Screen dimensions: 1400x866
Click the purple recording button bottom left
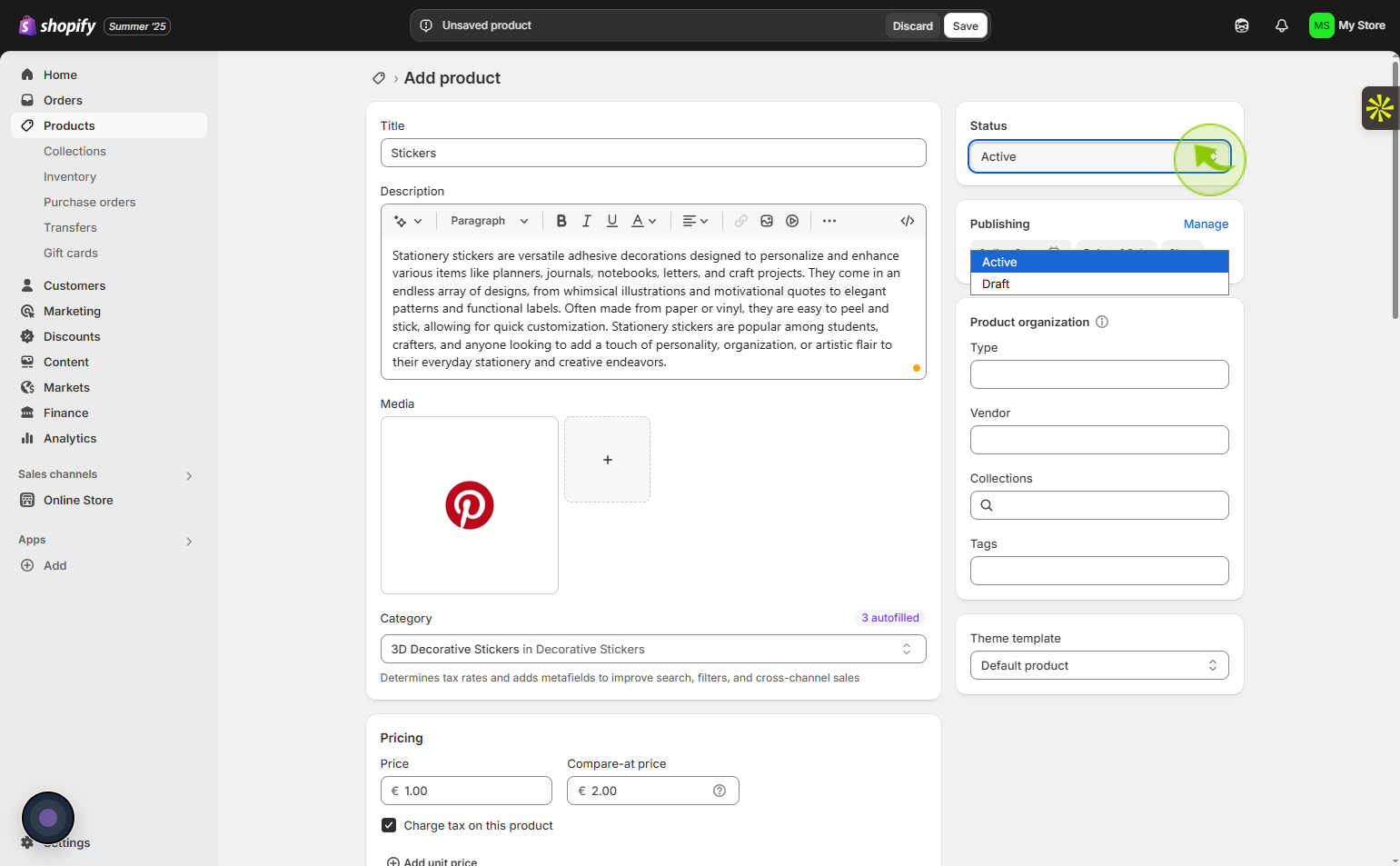48,818
